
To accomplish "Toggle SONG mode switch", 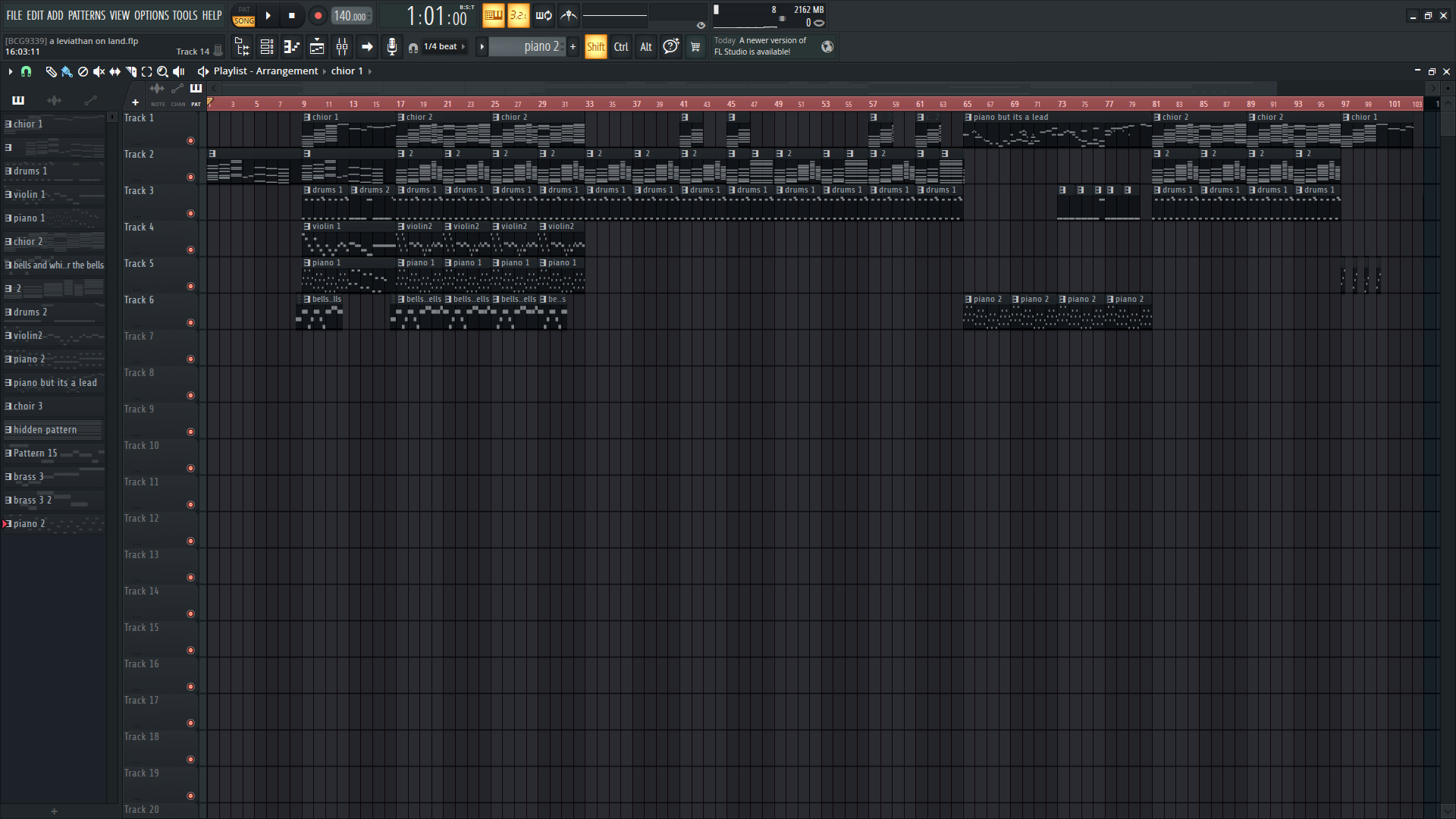I will click(x=244, y=21).
